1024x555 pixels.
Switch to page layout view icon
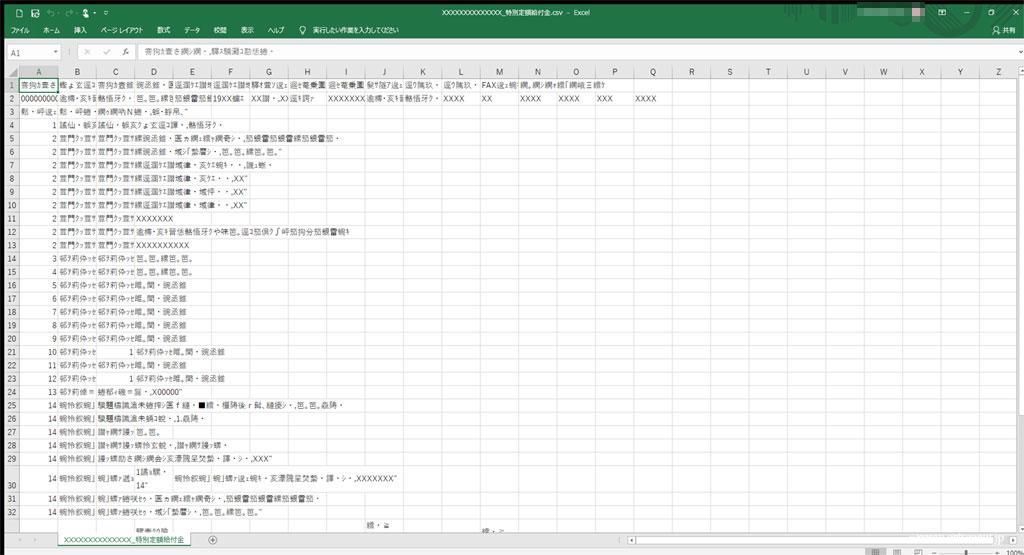[897, 552]
